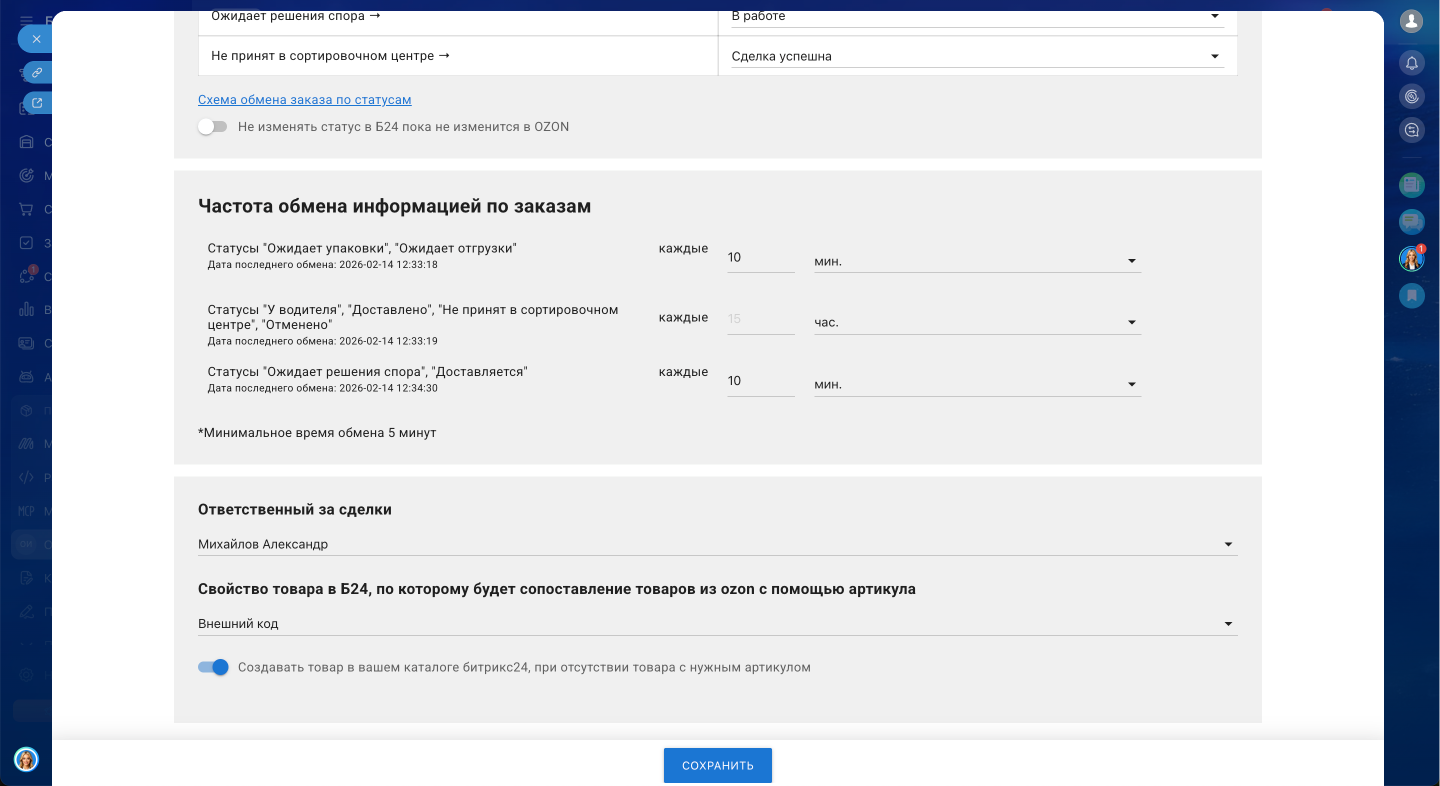The width and height of the screenshot is (1440, 786).
Task: Open the green news feed icon in the right bar
Action: (x=1412, y=183)
